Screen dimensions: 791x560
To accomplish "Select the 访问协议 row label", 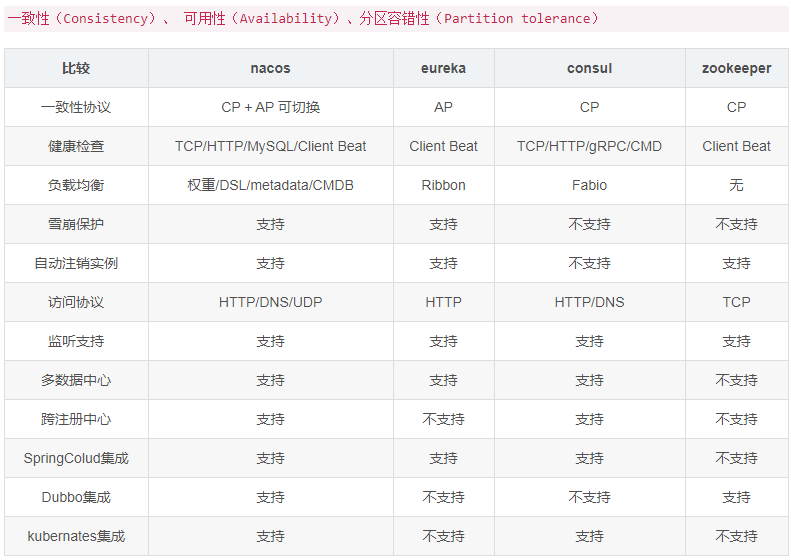I will pyautogui.click(x=76, y=302).
